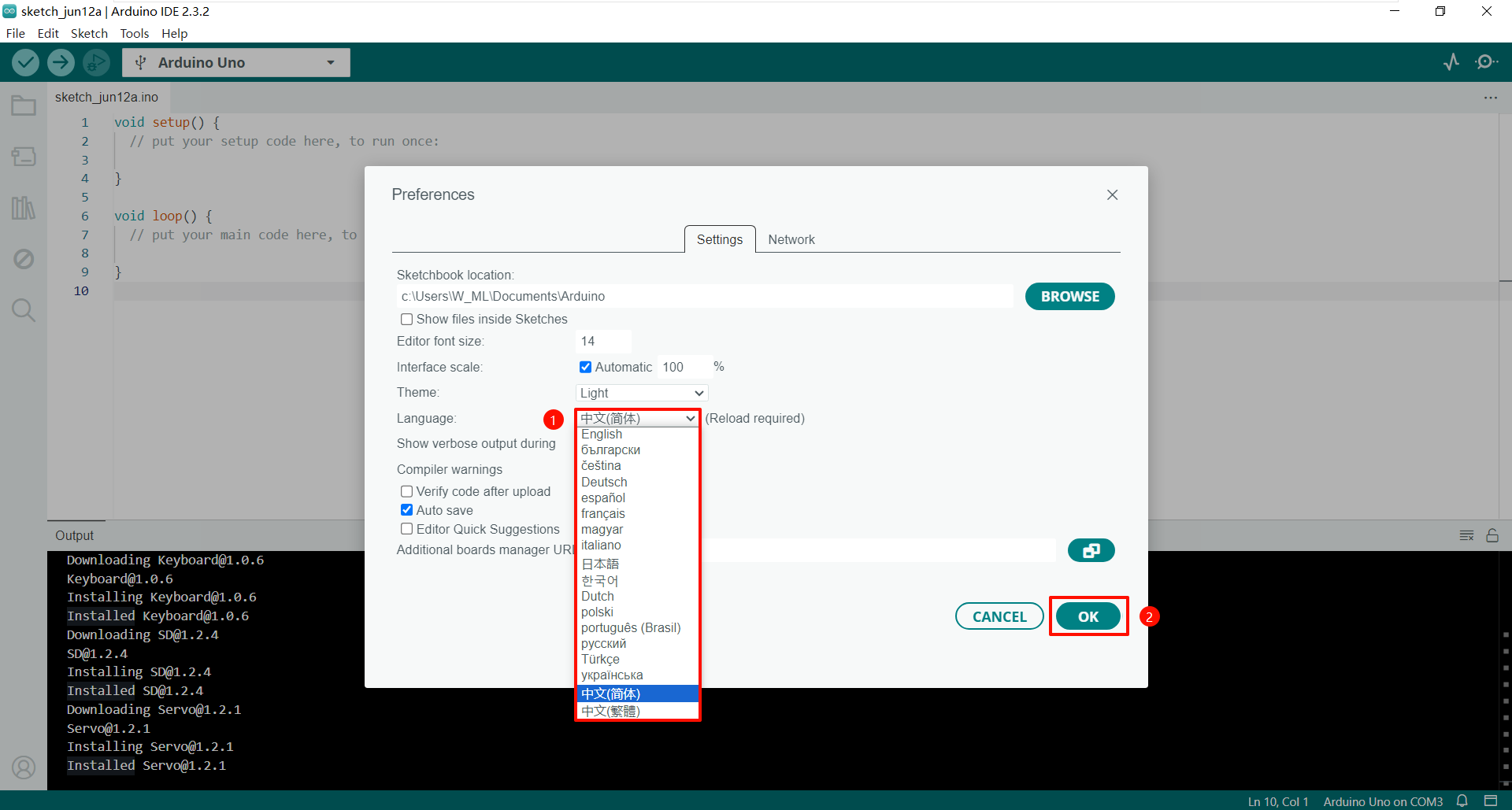The height and width of the screenshot is (810, 1512).
Task: Click the Editor font size field
Action: coord(603,341)
